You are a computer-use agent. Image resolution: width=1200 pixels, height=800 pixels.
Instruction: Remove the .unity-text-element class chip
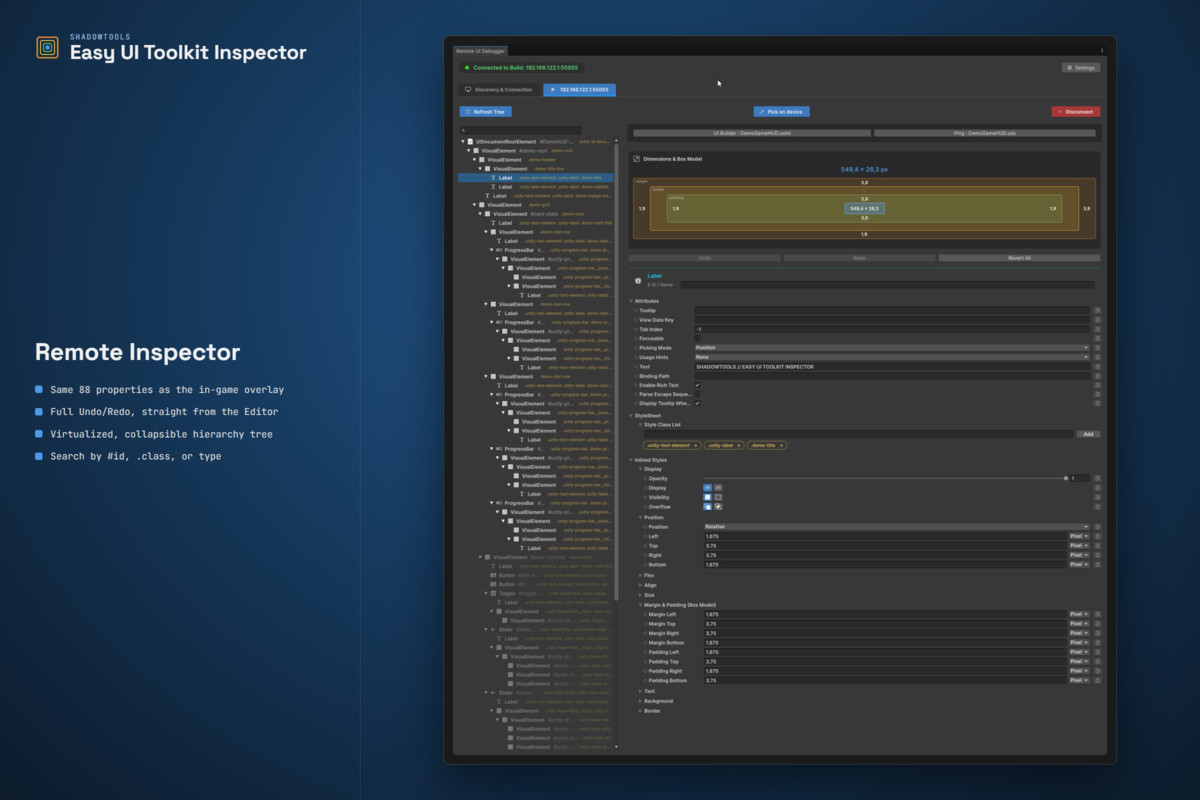click(694, 445)
